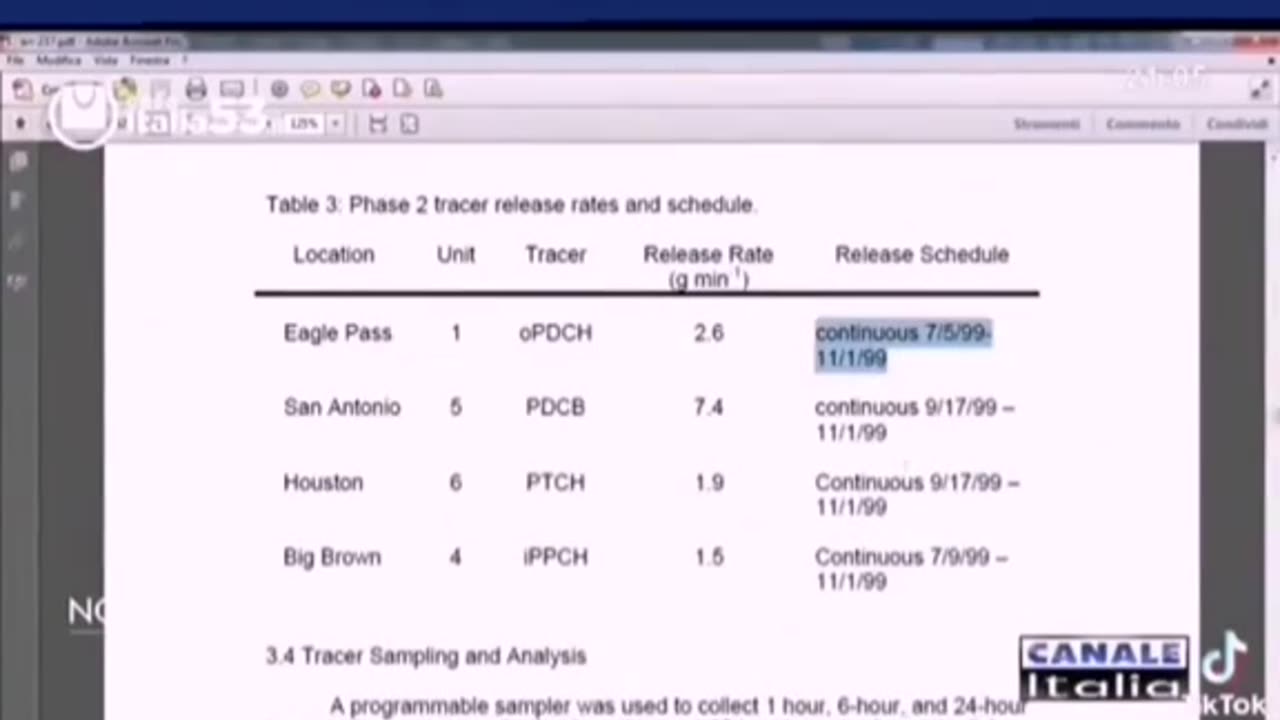
Task: Click the read mode expand arrows icon
Action: [1260, 89]
